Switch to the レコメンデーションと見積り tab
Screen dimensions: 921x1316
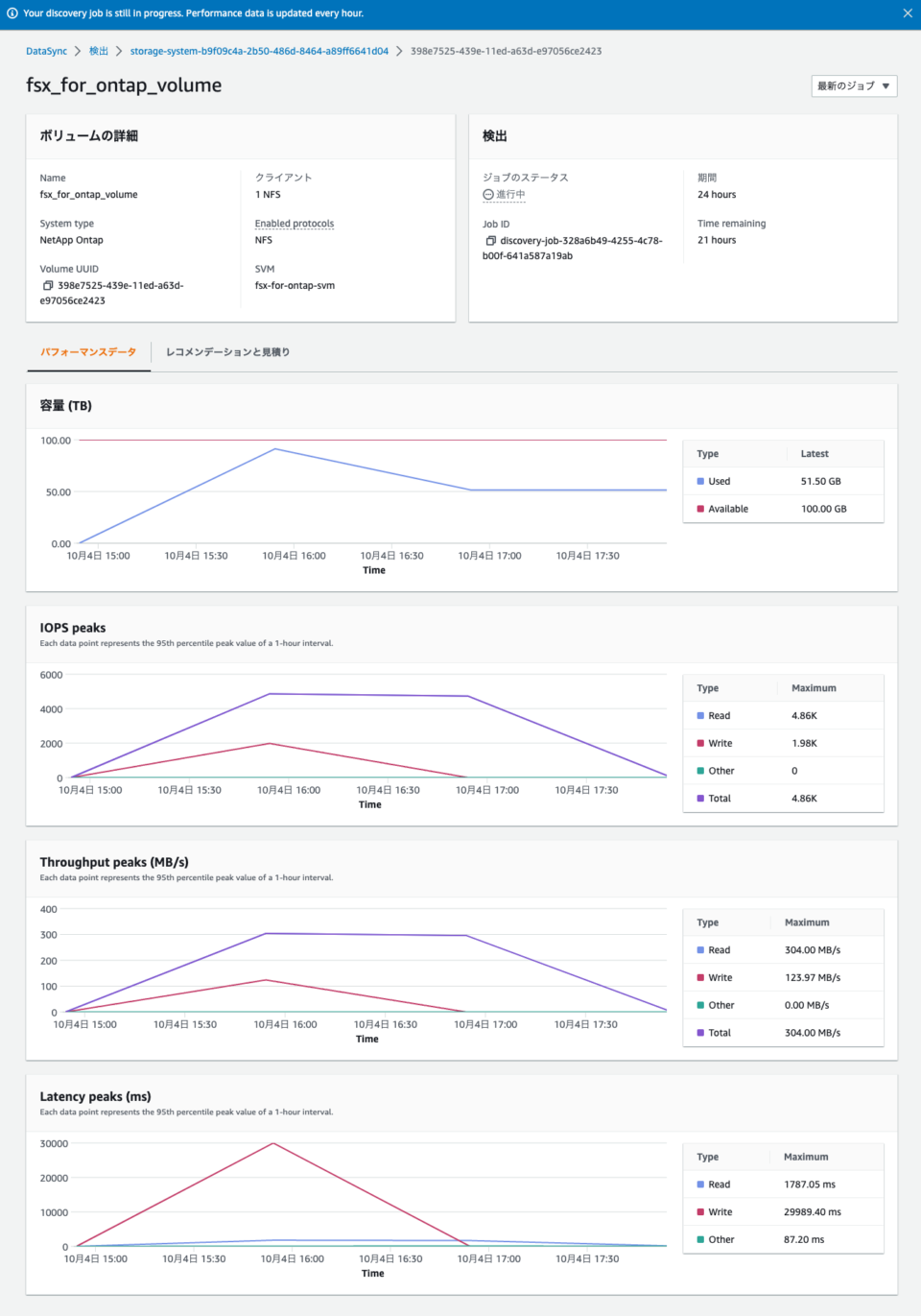[x=227, y=352]
